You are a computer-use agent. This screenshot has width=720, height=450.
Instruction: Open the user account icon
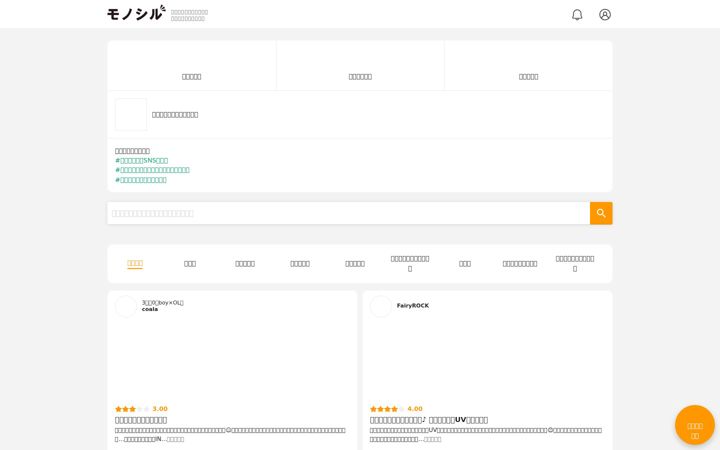605,15
